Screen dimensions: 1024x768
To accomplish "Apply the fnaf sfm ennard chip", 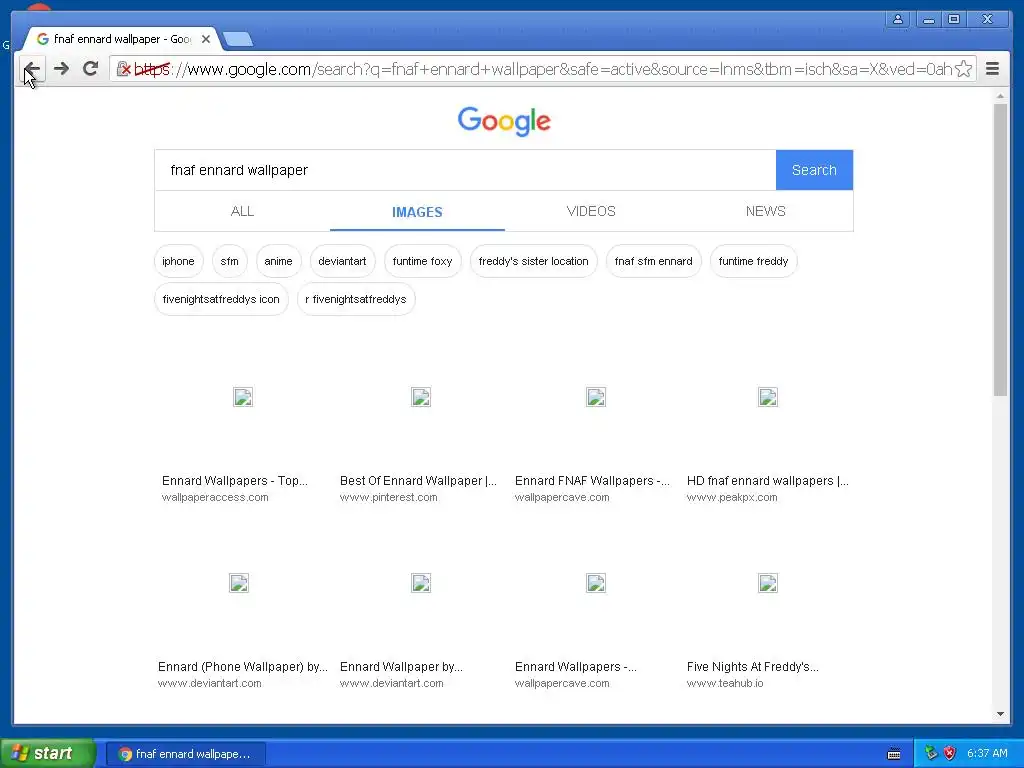I will (x=654, y=261).
